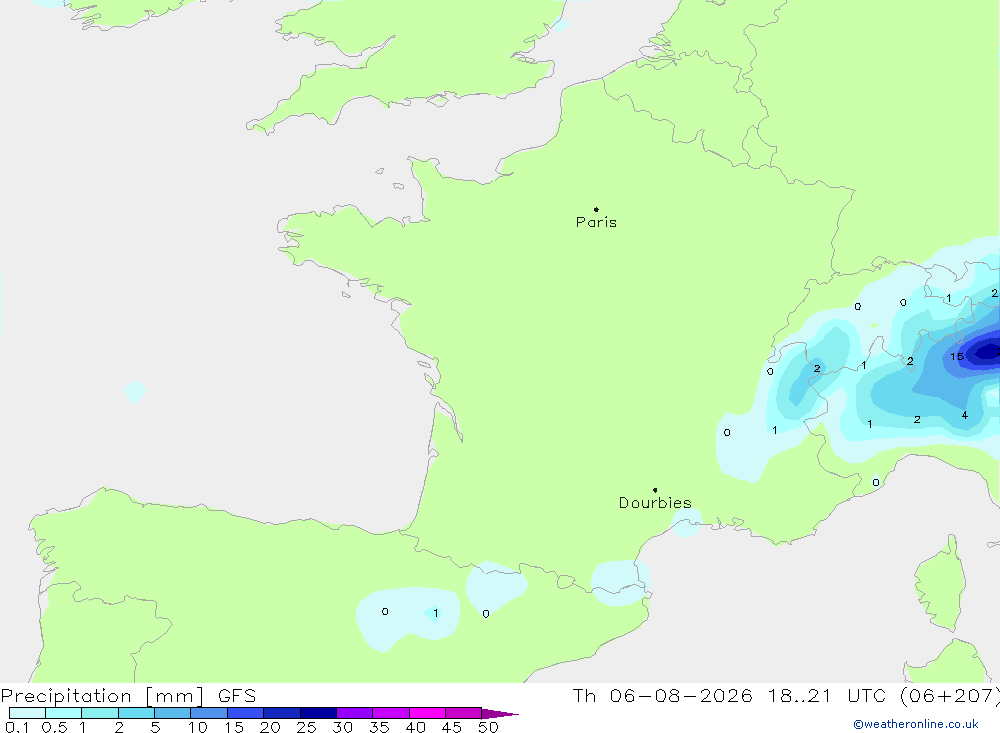The image size is (1000, 733).
Task: Click the legend scale label "25"
Action: [x=306, y=727]
